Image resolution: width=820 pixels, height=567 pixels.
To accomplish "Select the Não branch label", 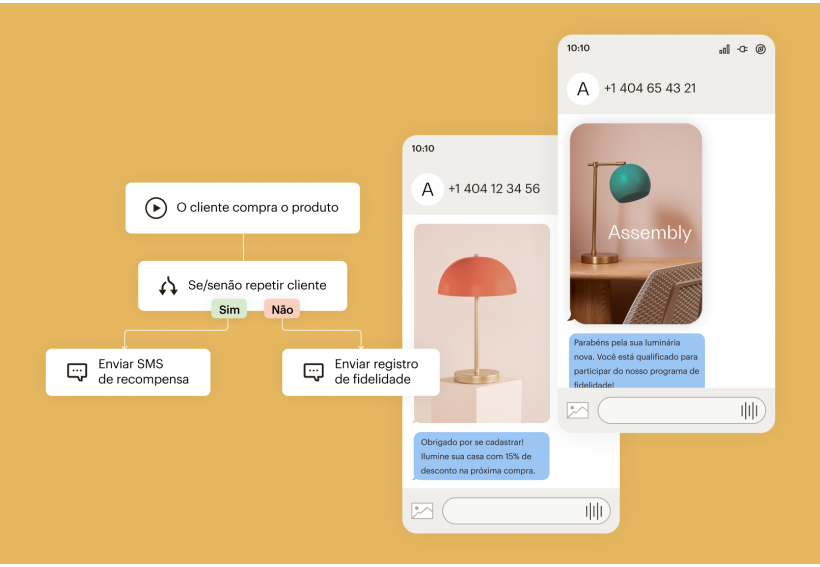I will [282, 310].
